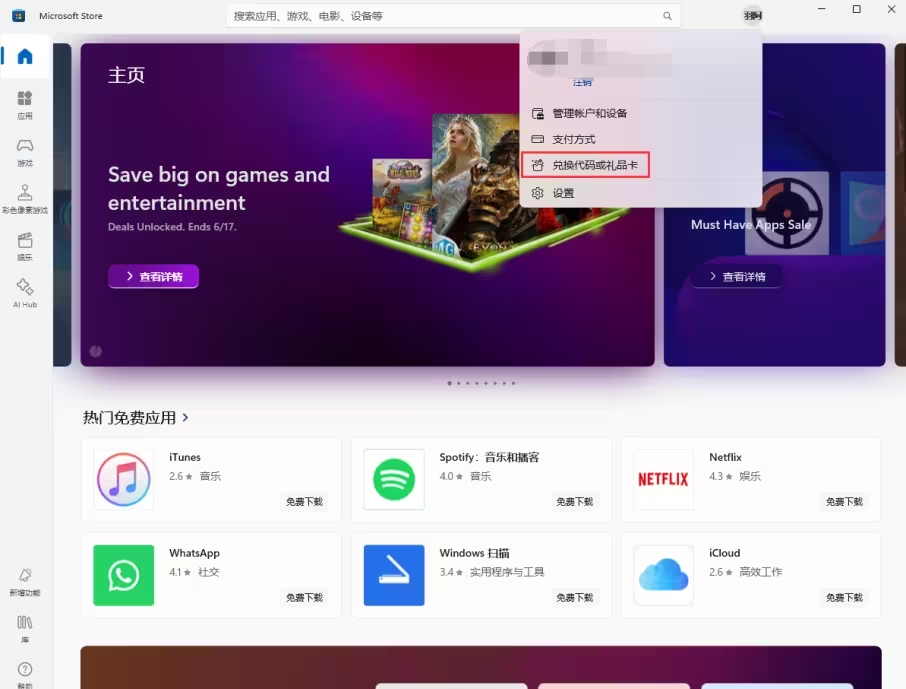Click the WhatsApp title text
This screenshot has width=906, height=689.
[194, 553]
